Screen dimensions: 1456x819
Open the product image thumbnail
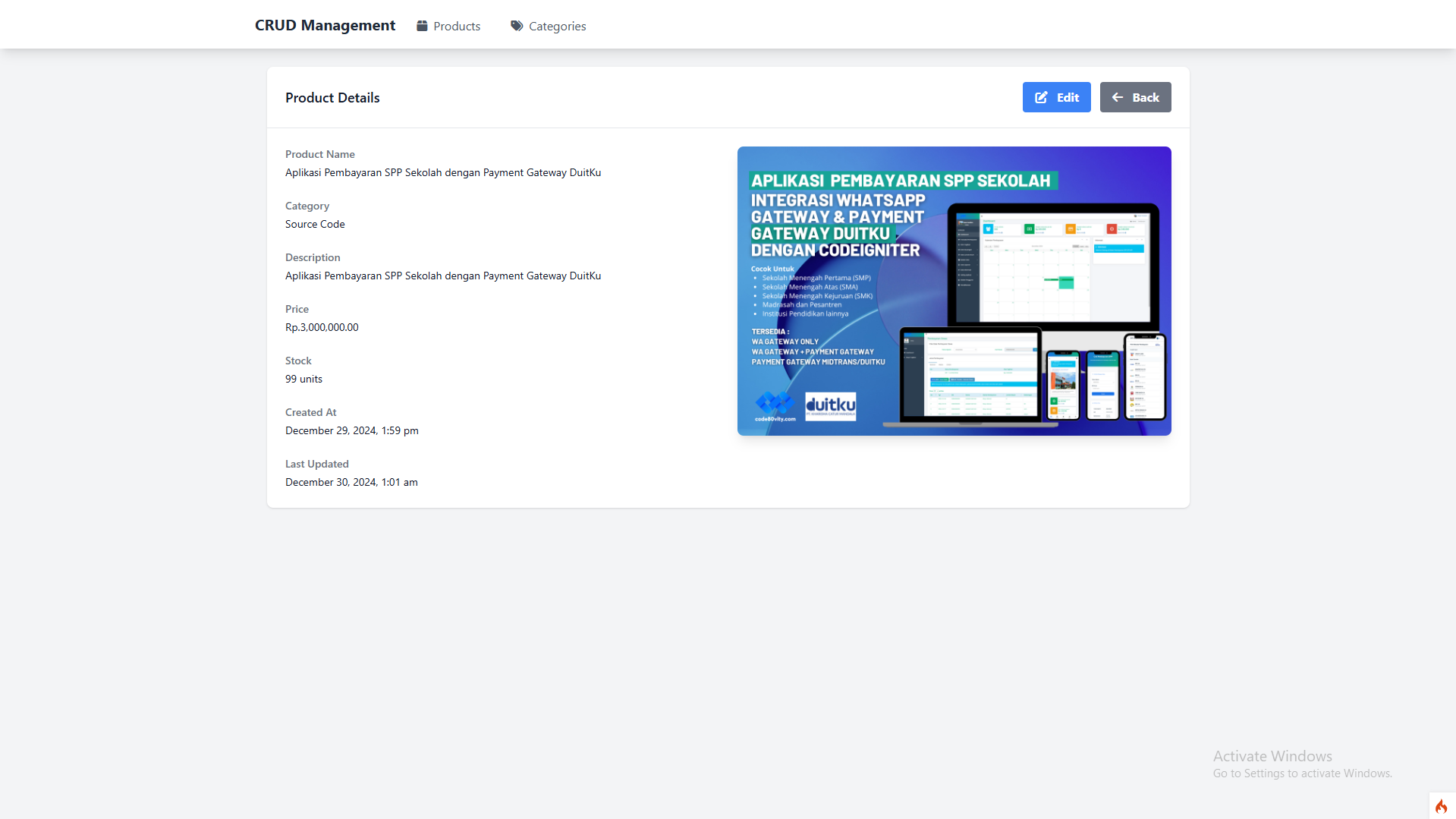(x=954, y=291)
